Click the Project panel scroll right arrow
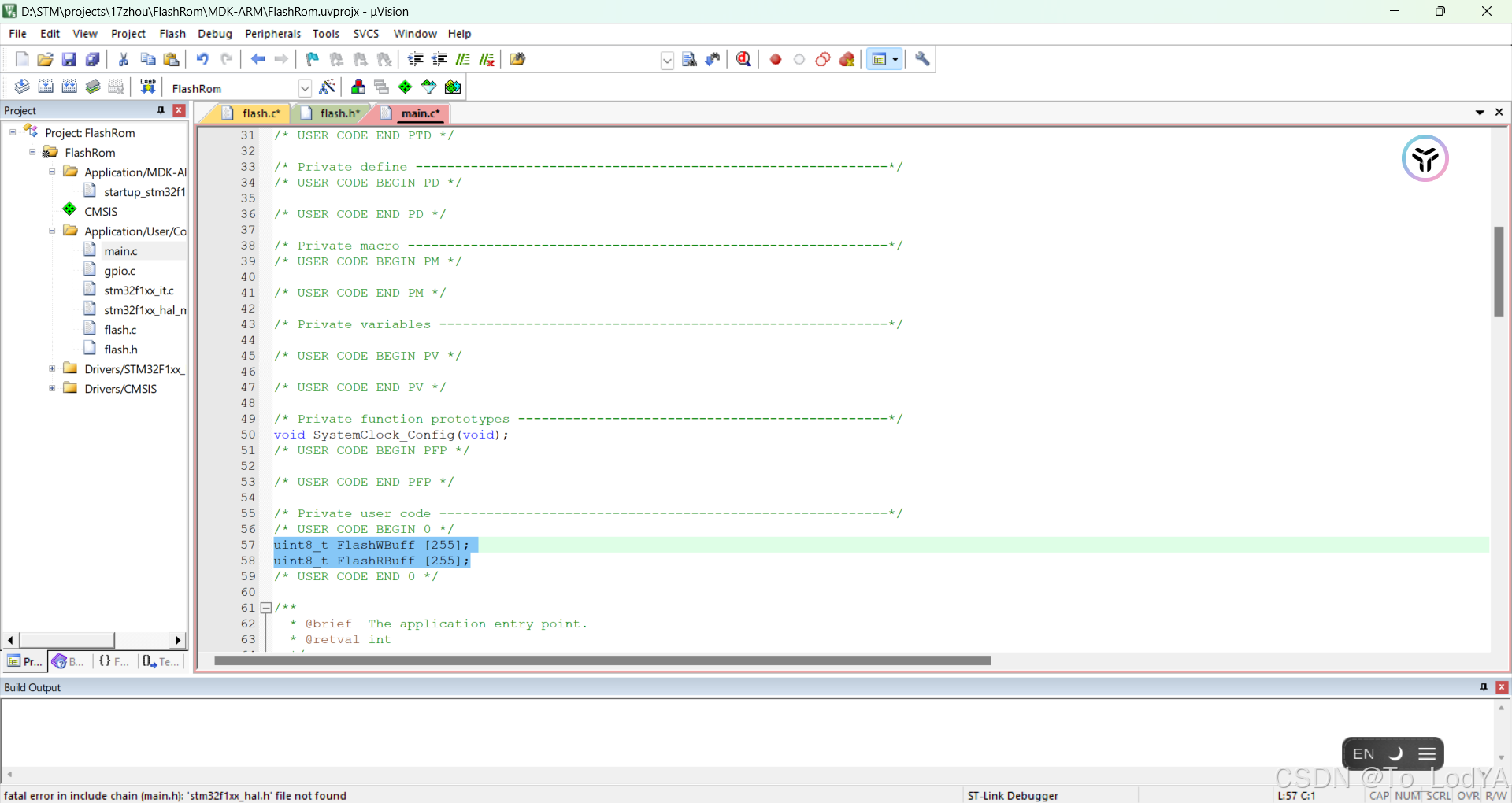Screen dimensions: 1512x803 pyautogui.click(x=178, y=640)
